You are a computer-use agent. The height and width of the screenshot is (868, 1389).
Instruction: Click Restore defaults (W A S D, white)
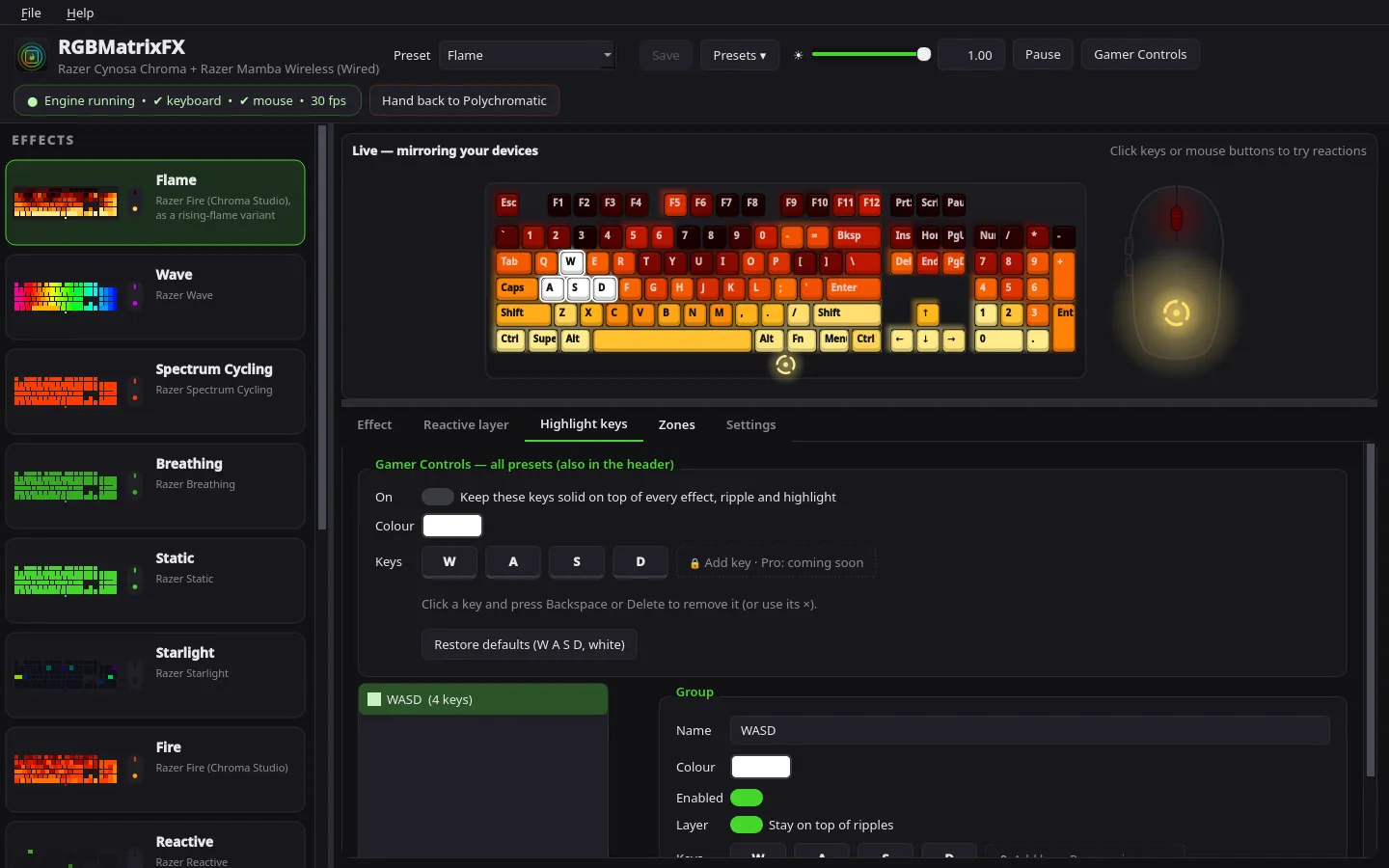pos(530,644)
